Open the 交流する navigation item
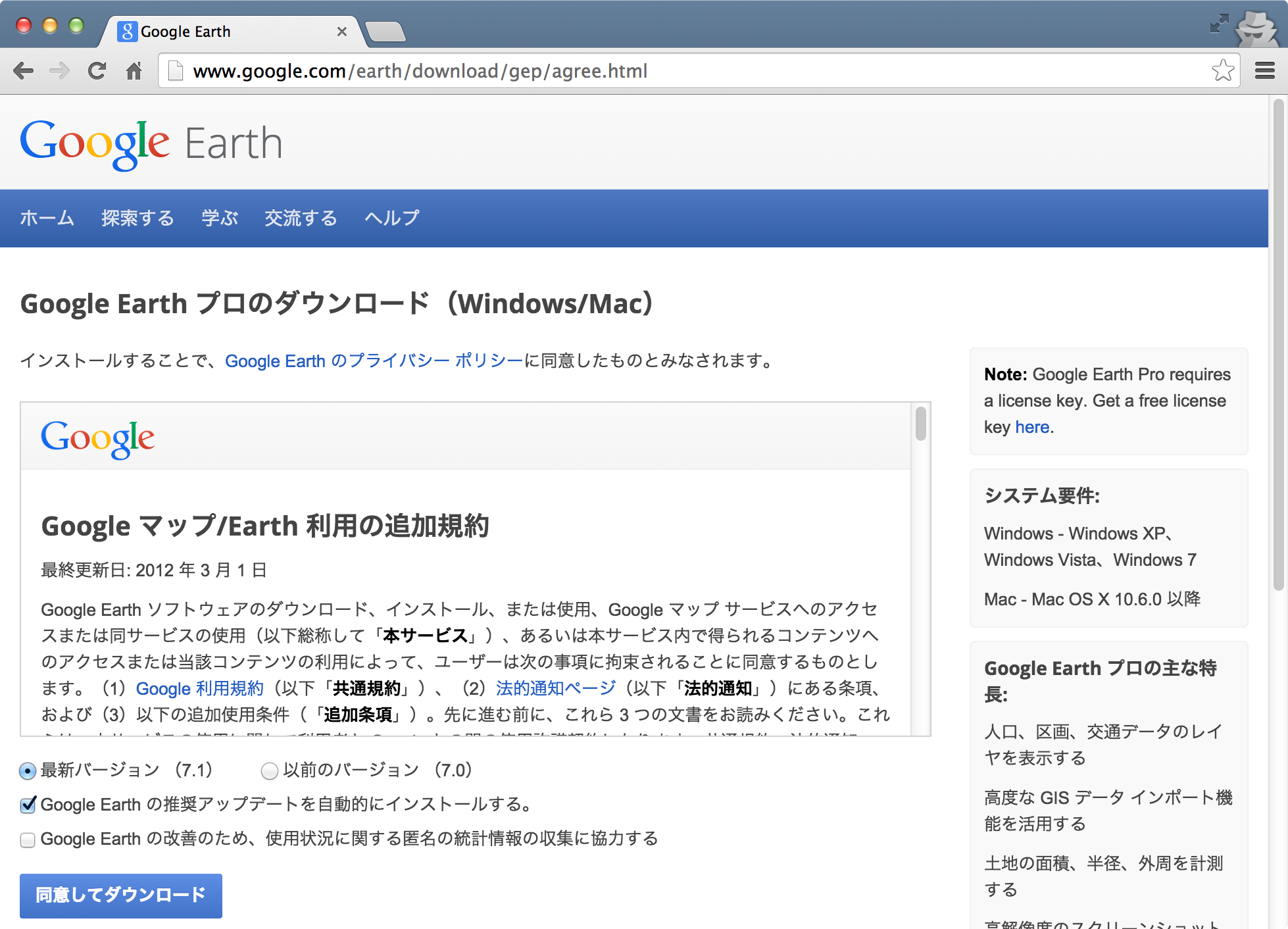Image resolution: width=1288 pixels, height=929 pixels. [301, 218]
